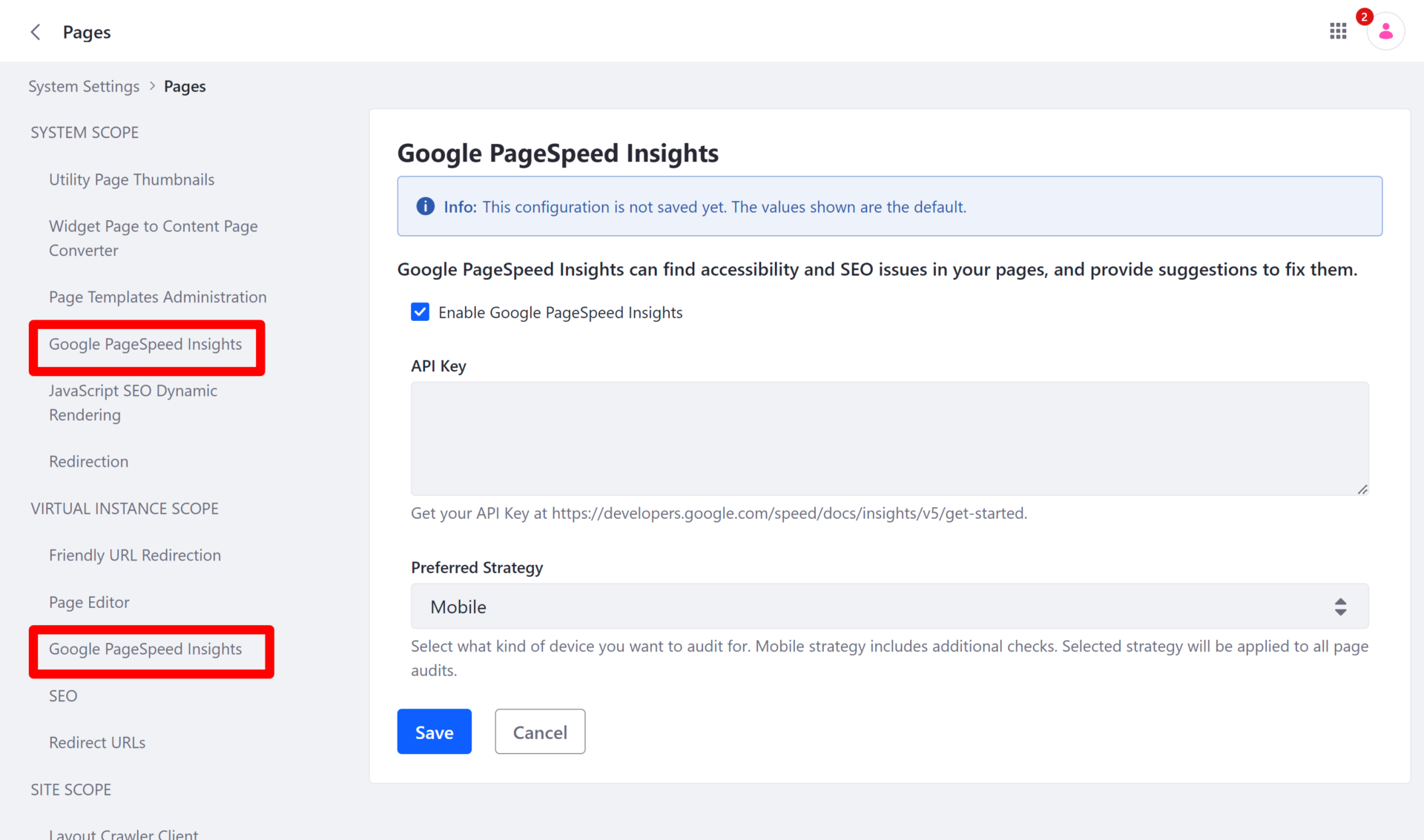Click the Save button
This screenshot has height=840, width=1424.
(434, 732)
